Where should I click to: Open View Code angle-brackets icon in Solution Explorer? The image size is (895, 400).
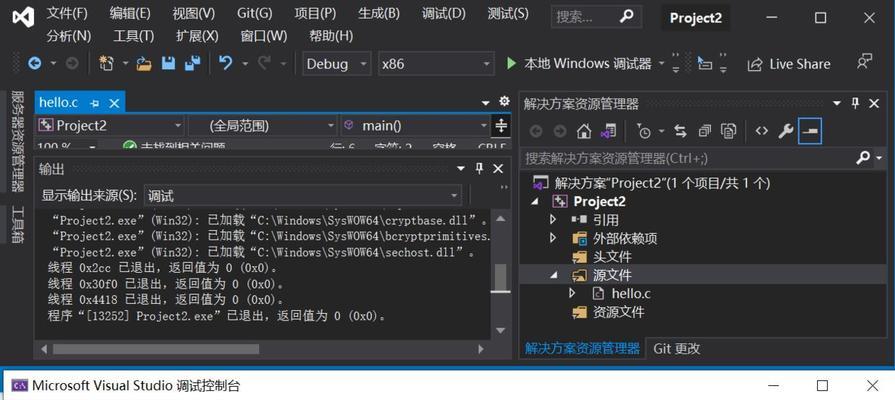pos(761,132)
